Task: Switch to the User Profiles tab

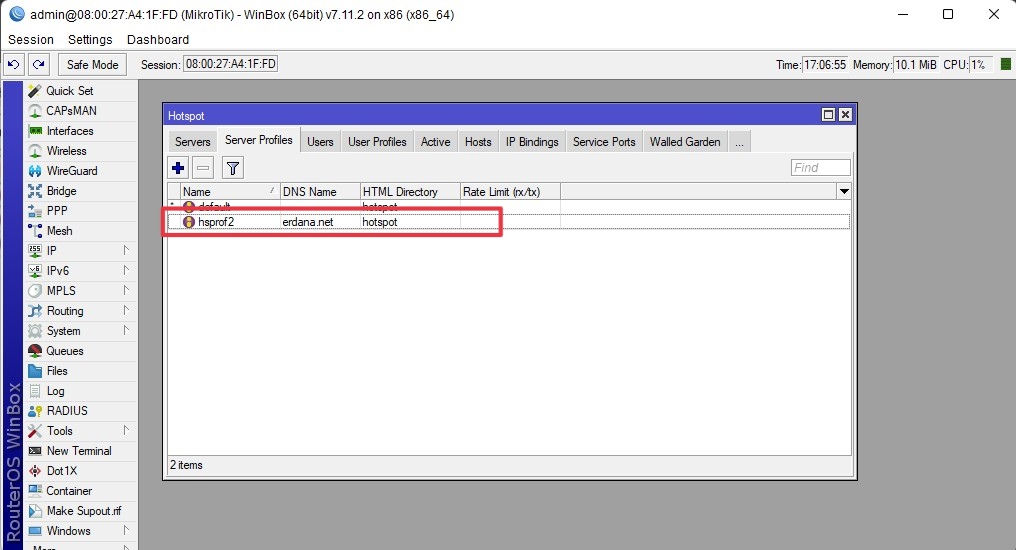Action: 377,142
